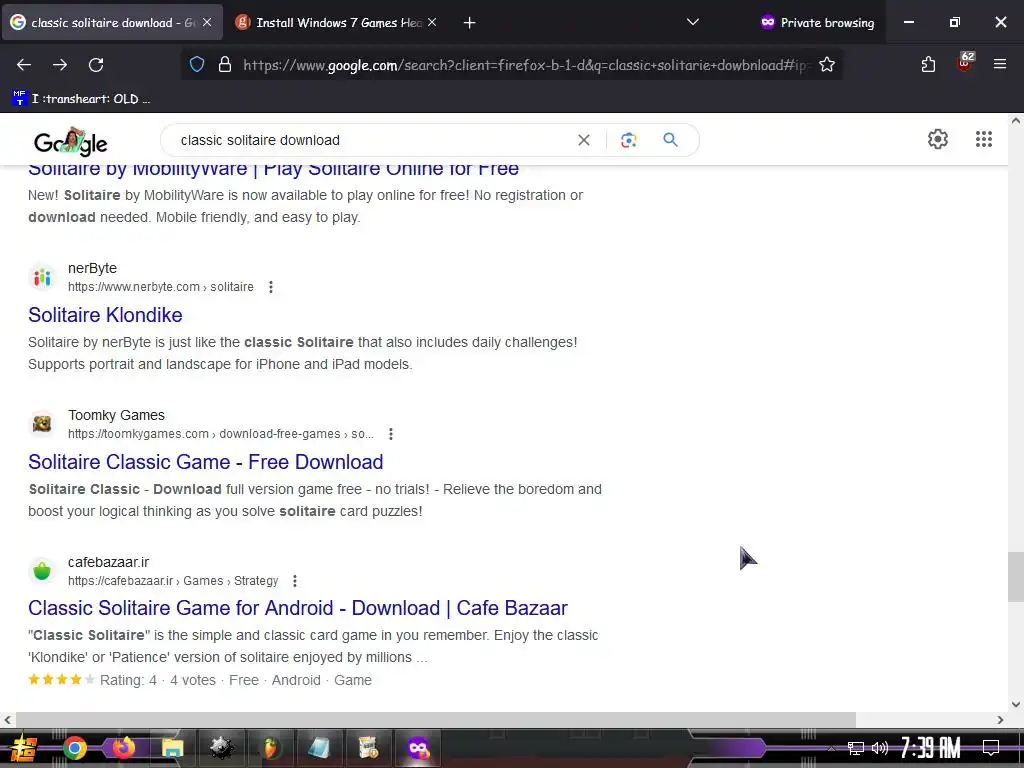List all tabs dropdown arrow
The height and width of the screenshot is (768, 1024).
tap(693, 22)
